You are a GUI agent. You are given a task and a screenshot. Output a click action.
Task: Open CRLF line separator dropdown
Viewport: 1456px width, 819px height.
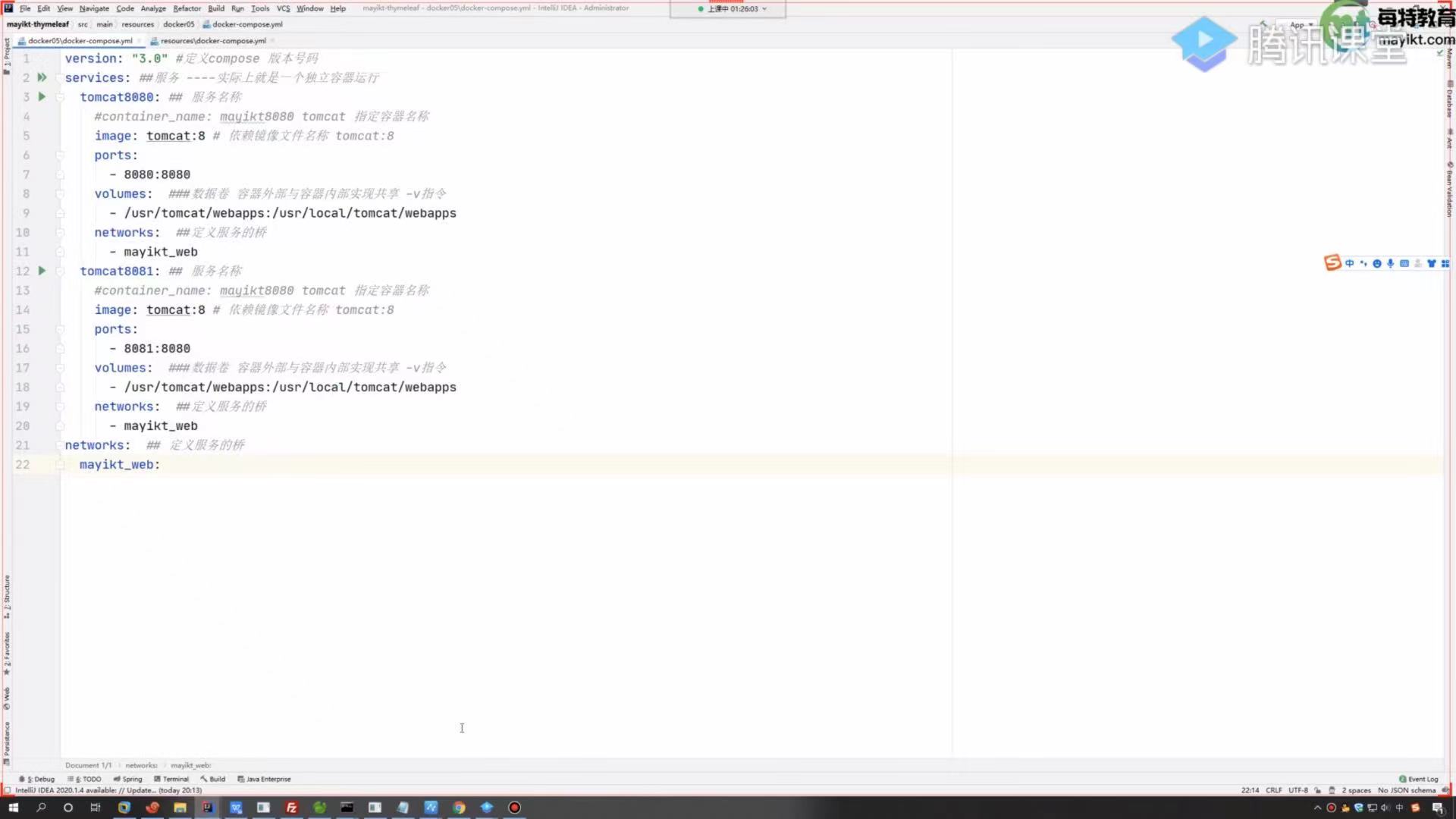(x=1273, y=790)
